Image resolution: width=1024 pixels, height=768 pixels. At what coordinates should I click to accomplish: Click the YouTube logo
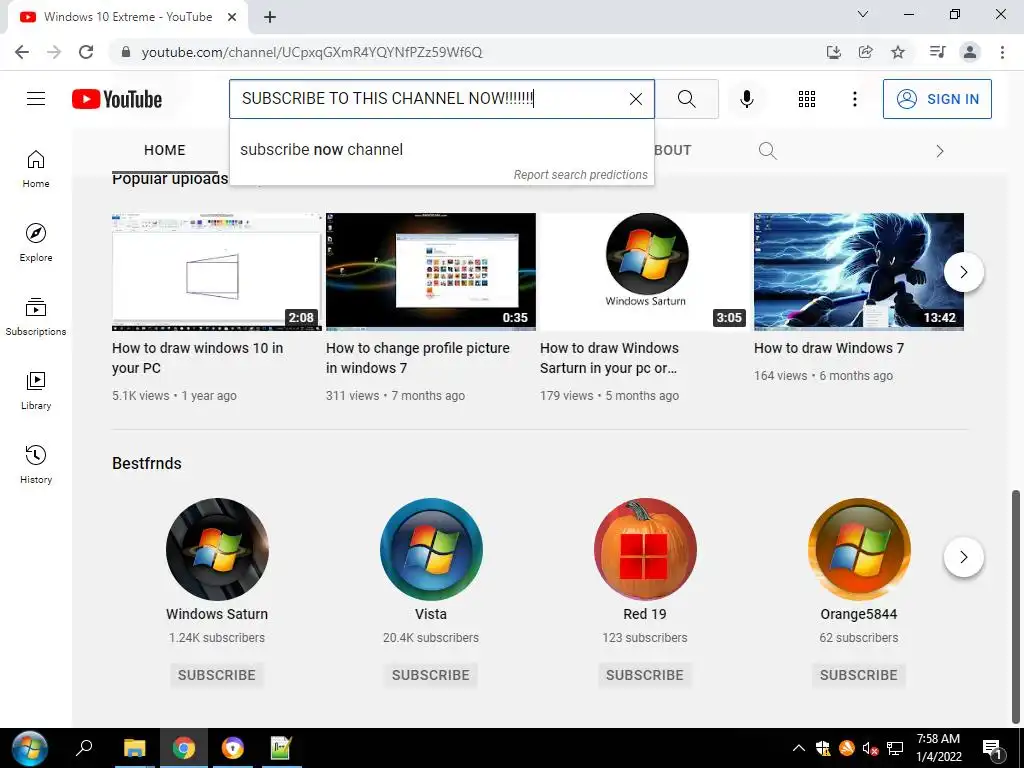(x=117, y=99)
